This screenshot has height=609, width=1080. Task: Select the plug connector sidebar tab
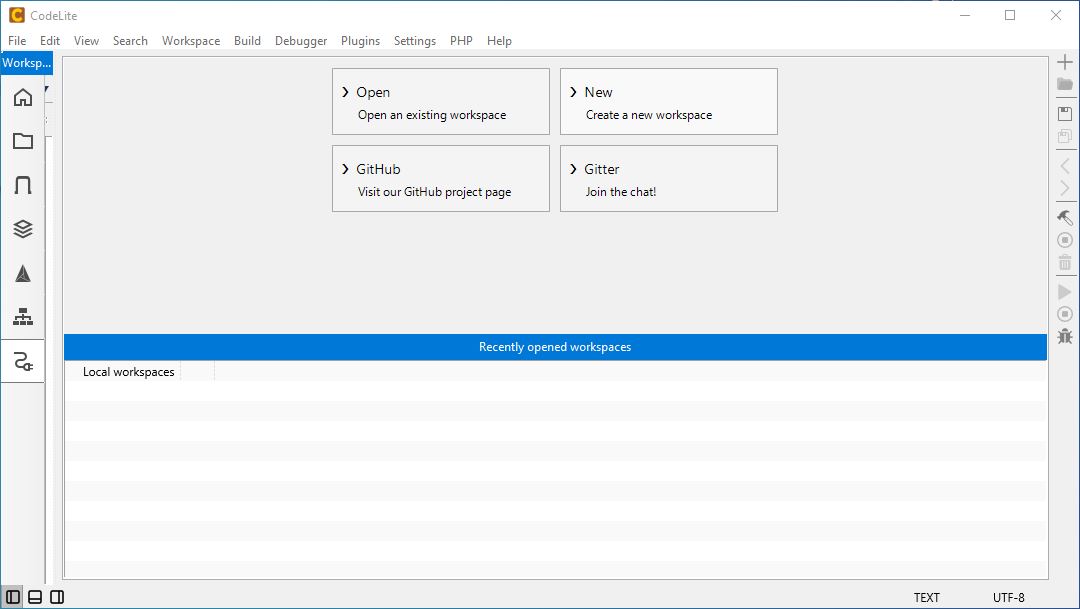[23, 361]
